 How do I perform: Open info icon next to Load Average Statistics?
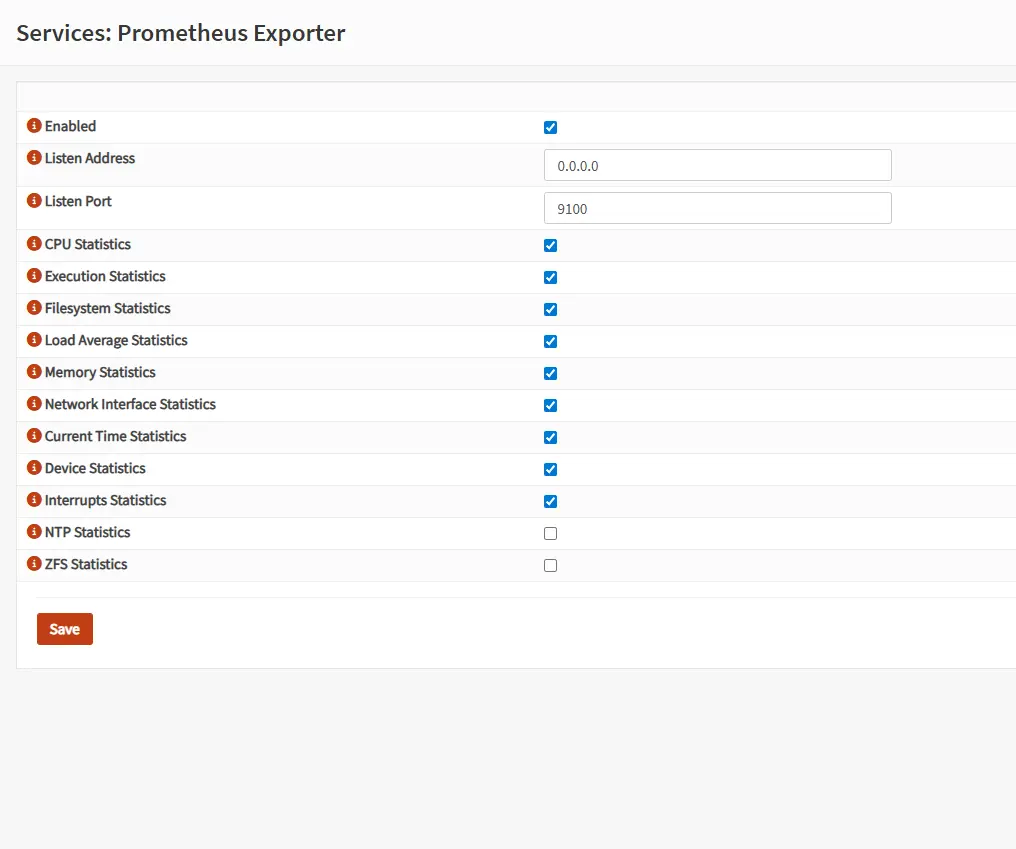coord(34,340)
